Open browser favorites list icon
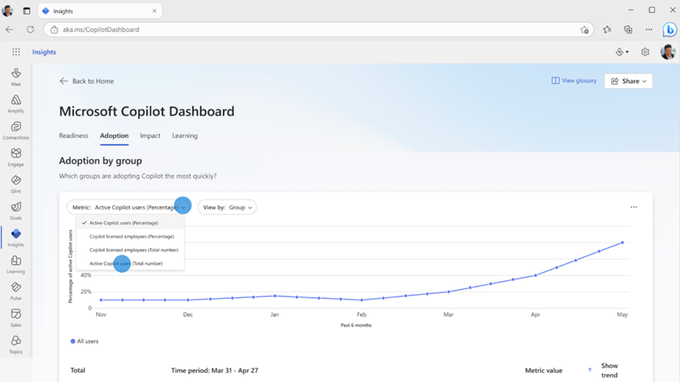Screen dimensions: 680x382 click(x=607, y=29)
